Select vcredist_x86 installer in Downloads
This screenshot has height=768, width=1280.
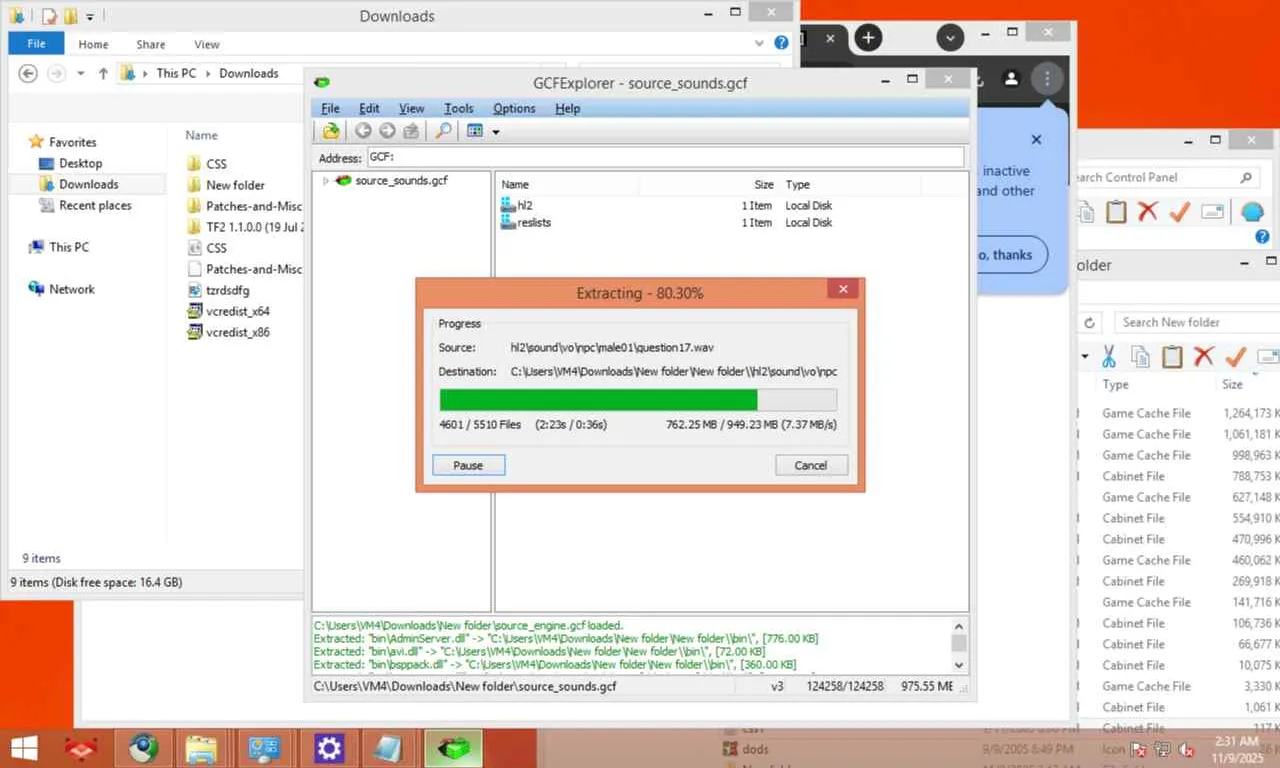pyautogui.click(x=228, y=332)
